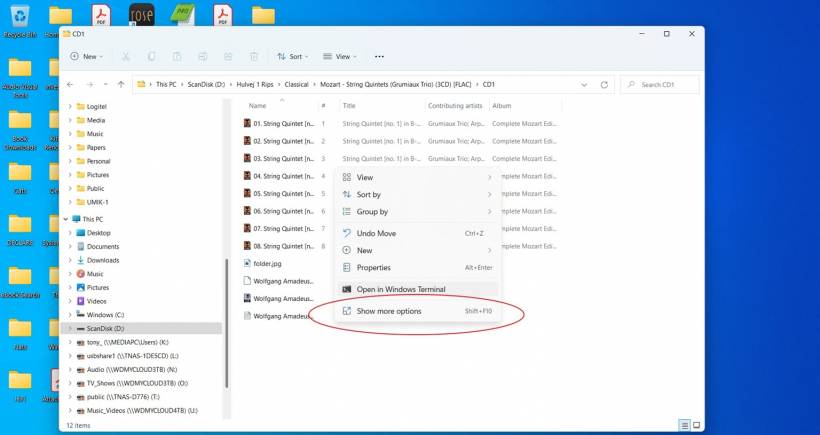Collapse the This PC tree node
Viewport: 820px width, 435px height.
click(66, 219)
